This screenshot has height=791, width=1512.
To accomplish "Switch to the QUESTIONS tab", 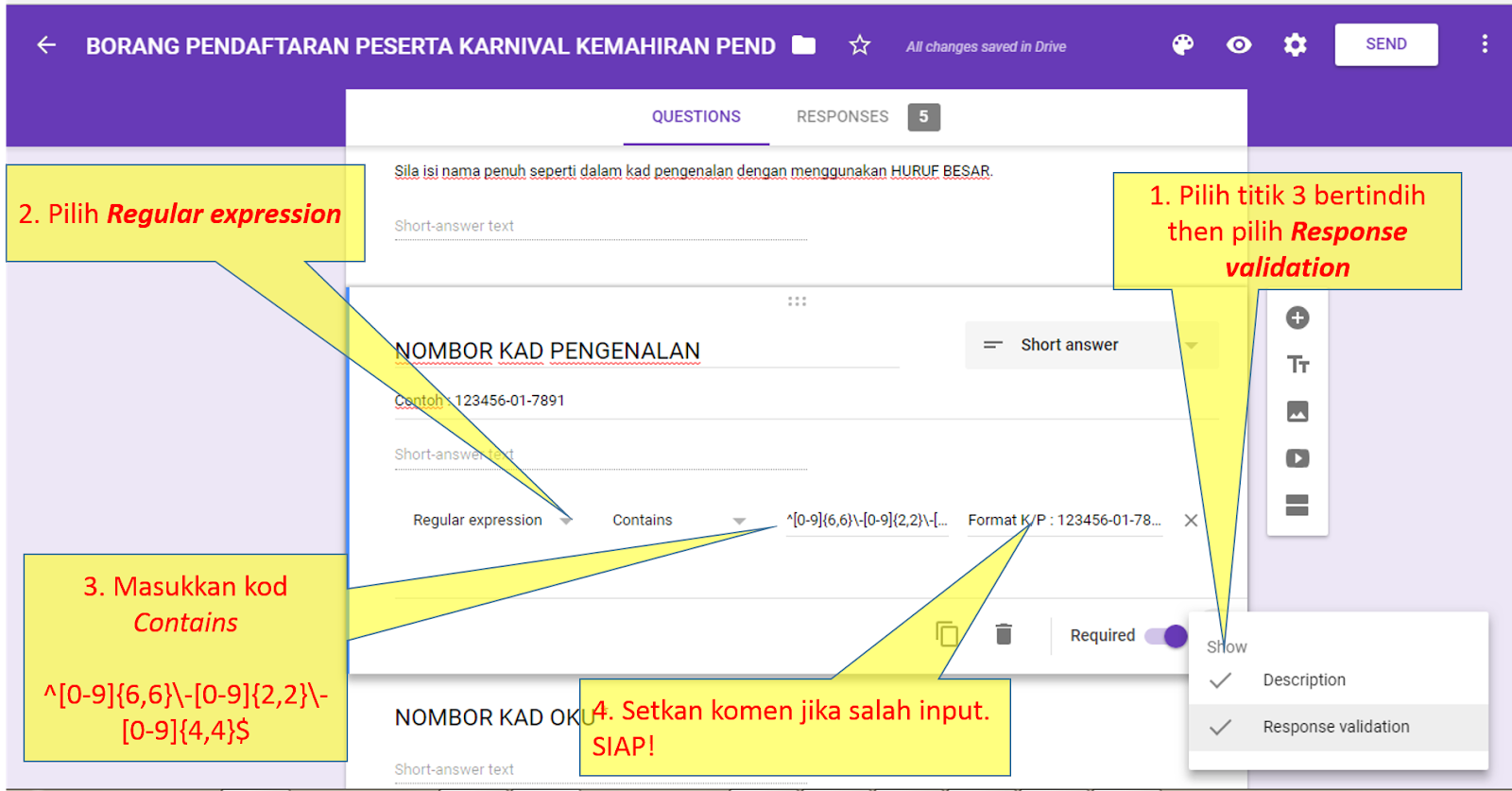I will click(696, 116).
